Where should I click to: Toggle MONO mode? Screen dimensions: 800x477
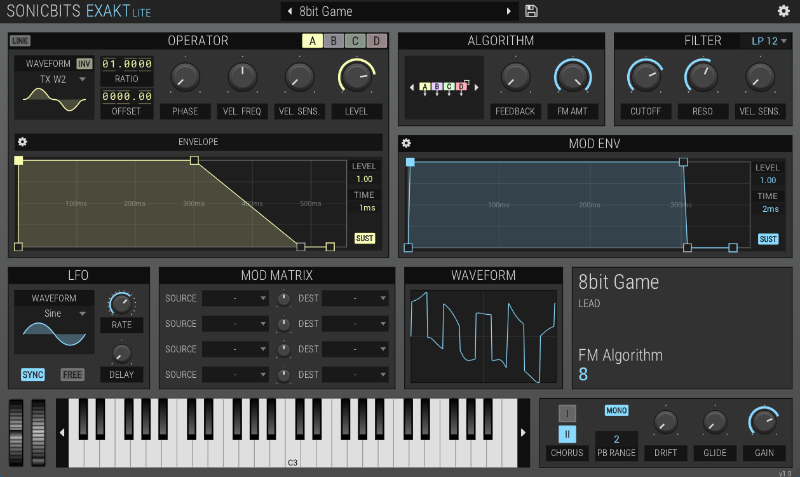pyautogui.click(x=616, y=410)
